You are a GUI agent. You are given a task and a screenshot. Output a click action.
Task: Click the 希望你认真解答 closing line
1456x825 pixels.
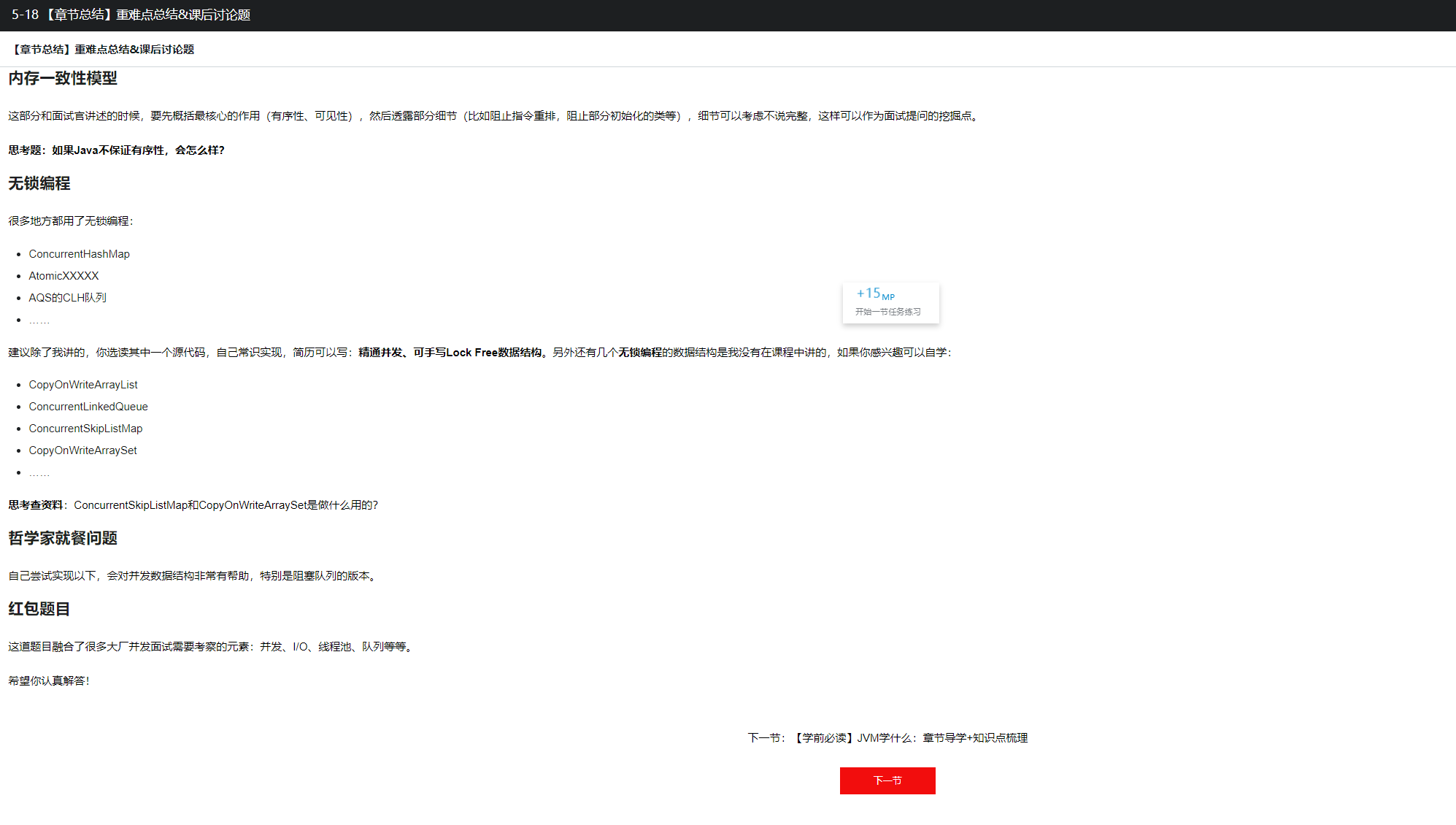point(48,681)
